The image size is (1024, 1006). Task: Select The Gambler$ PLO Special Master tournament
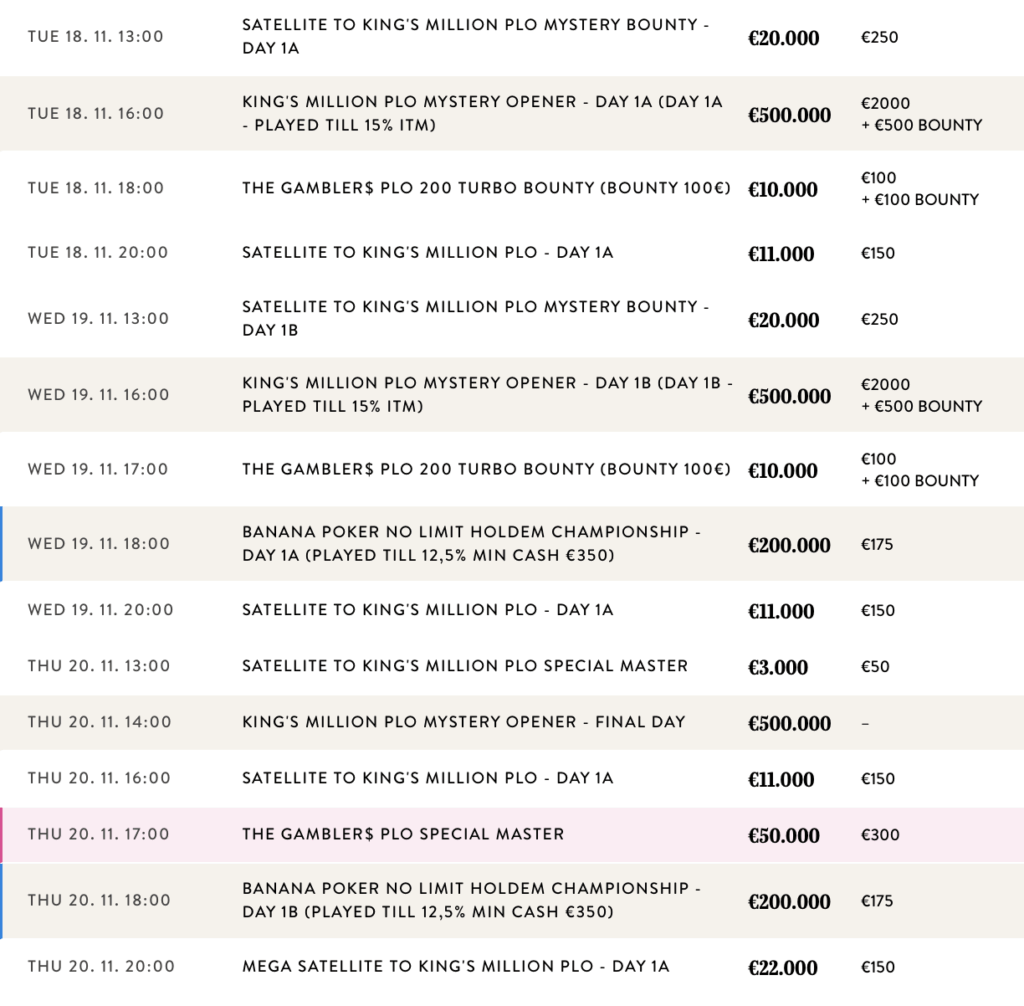403,834
